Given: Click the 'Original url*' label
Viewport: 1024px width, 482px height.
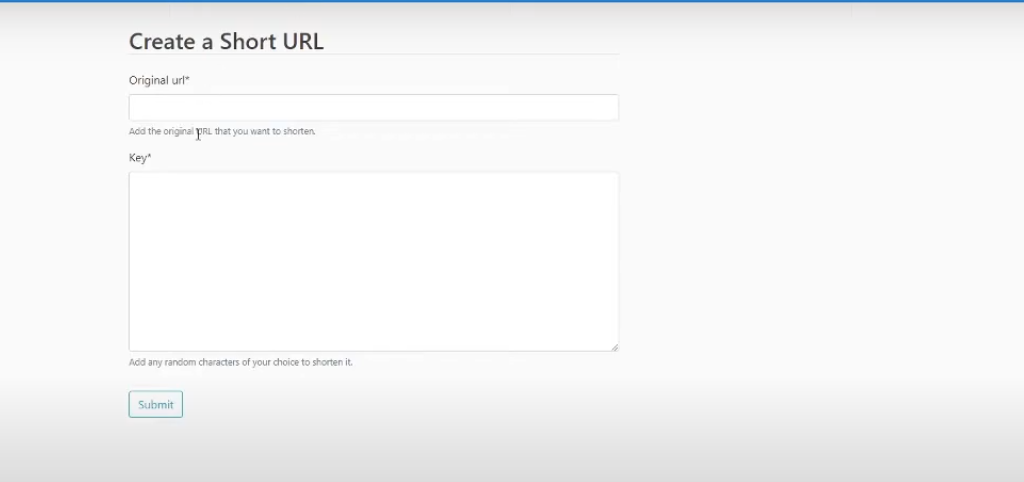Looking at the screenshot, I should pos(159,80).
